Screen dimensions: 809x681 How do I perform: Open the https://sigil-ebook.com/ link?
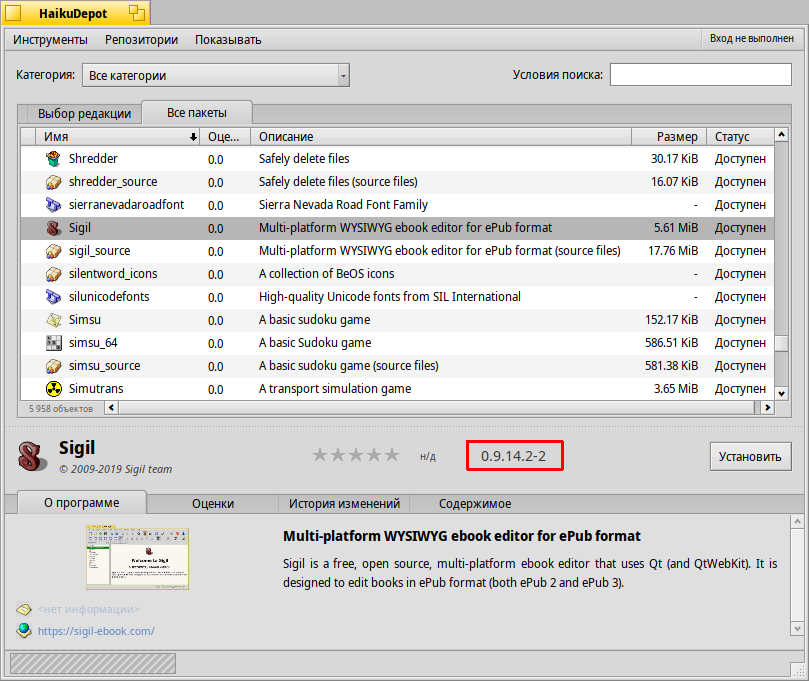(96, 631)
